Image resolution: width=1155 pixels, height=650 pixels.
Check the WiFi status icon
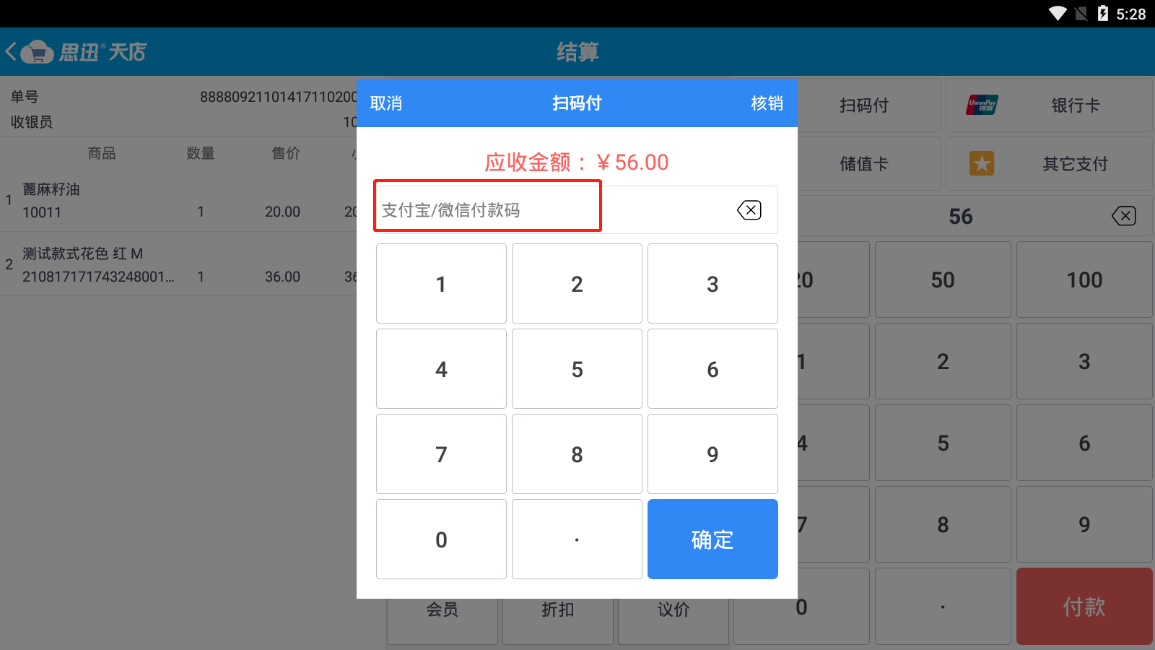(x=1057, y=13)
